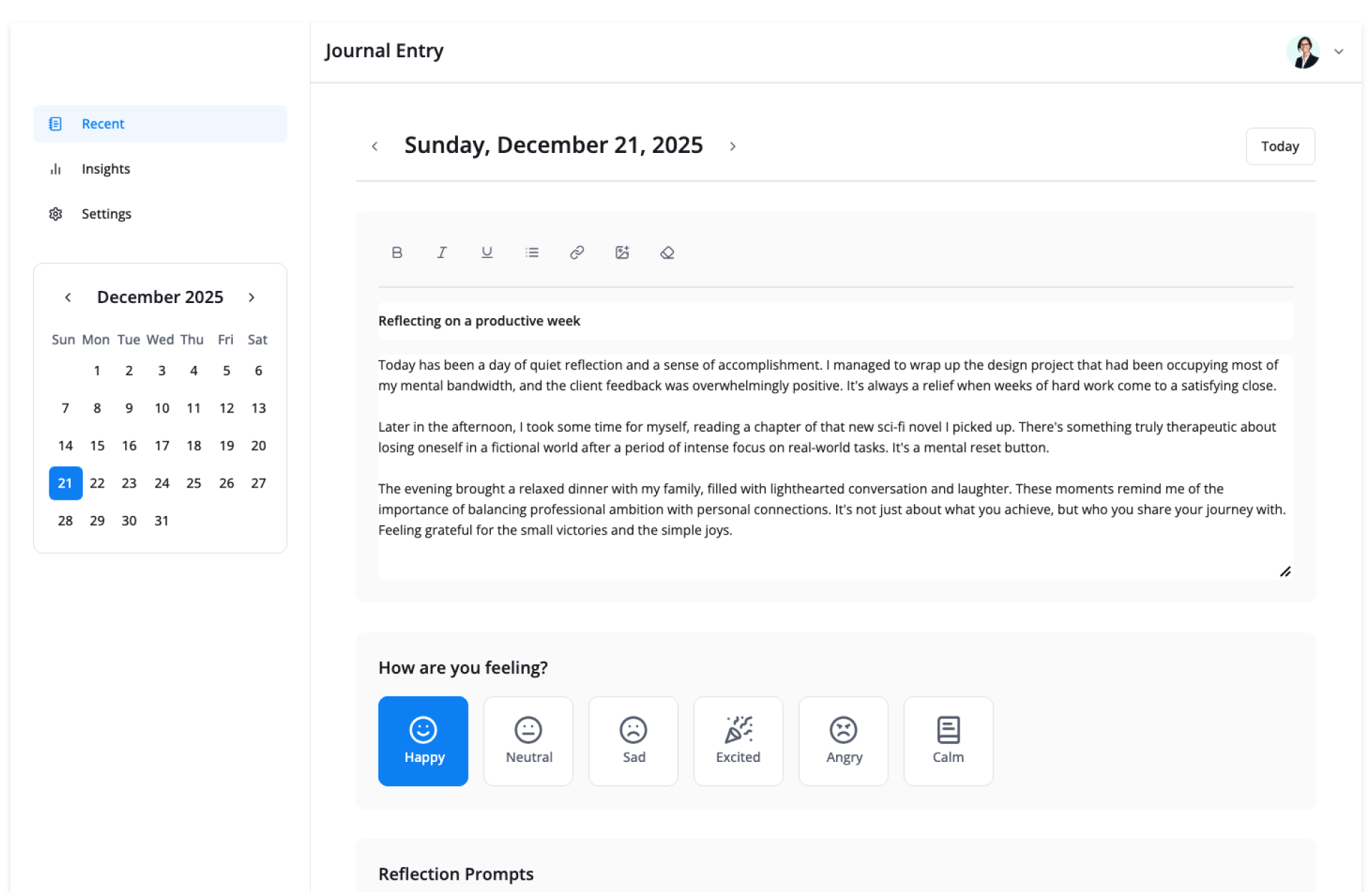Select the Neutral mood option

528,740
